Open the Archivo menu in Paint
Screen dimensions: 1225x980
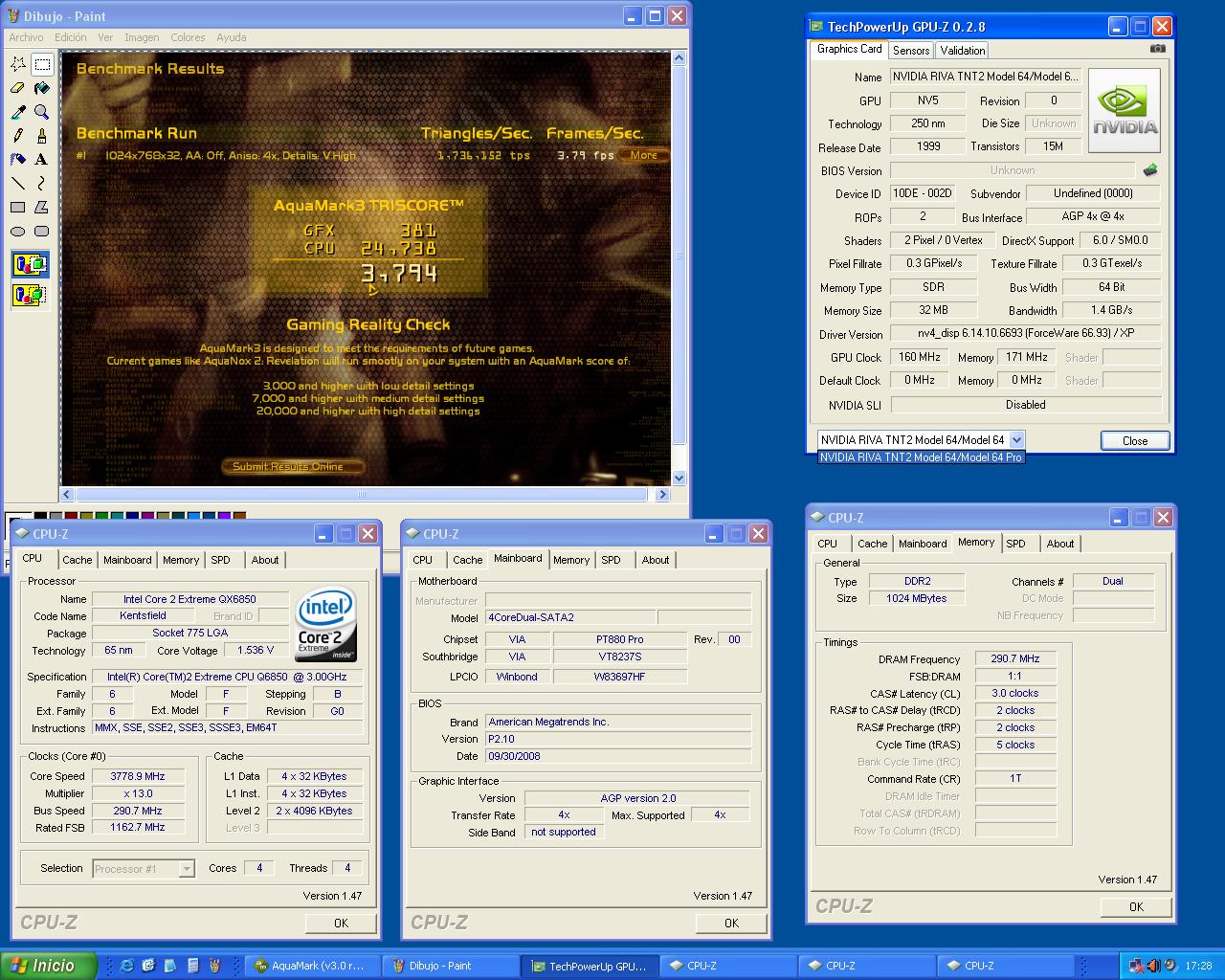point(26,37)
